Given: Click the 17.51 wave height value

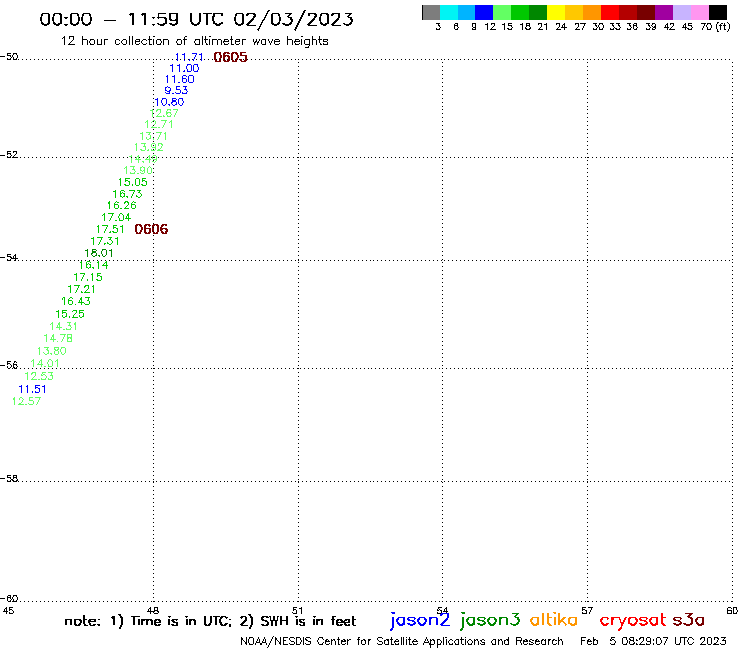Looking at the screenshot, I should [110, 229].
